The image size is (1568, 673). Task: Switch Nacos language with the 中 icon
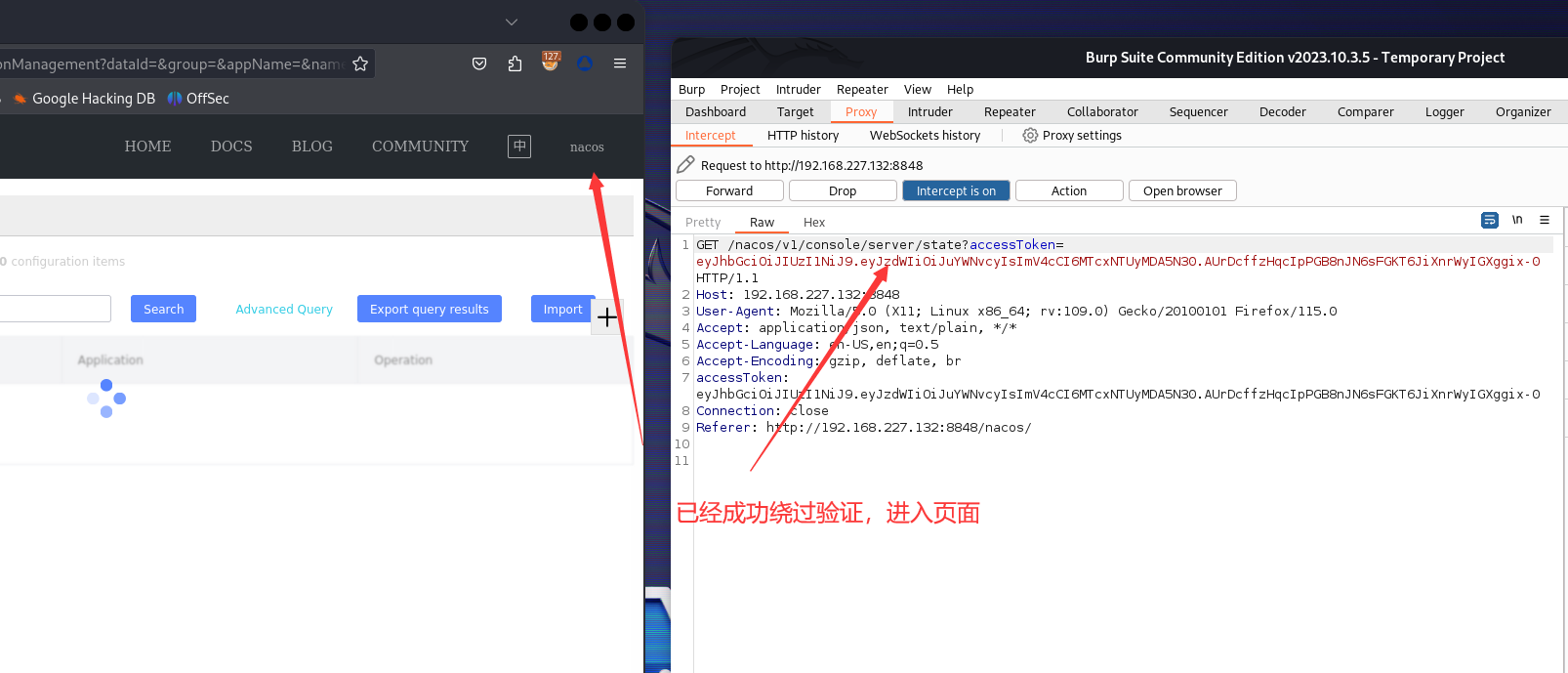pyautogui.click(x=519, y=147)
